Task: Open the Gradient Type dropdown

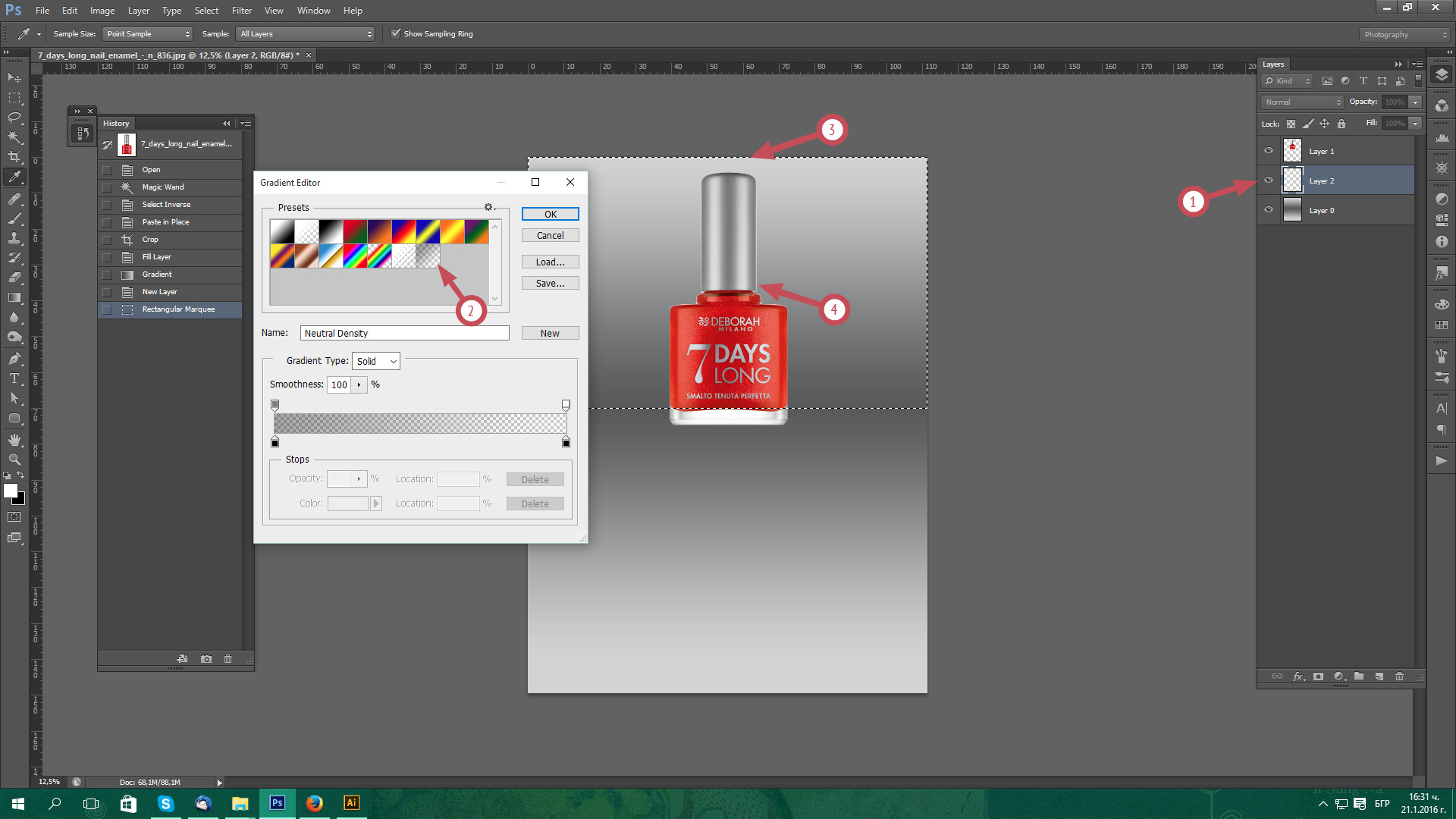Action: click(x=376, y=362)
